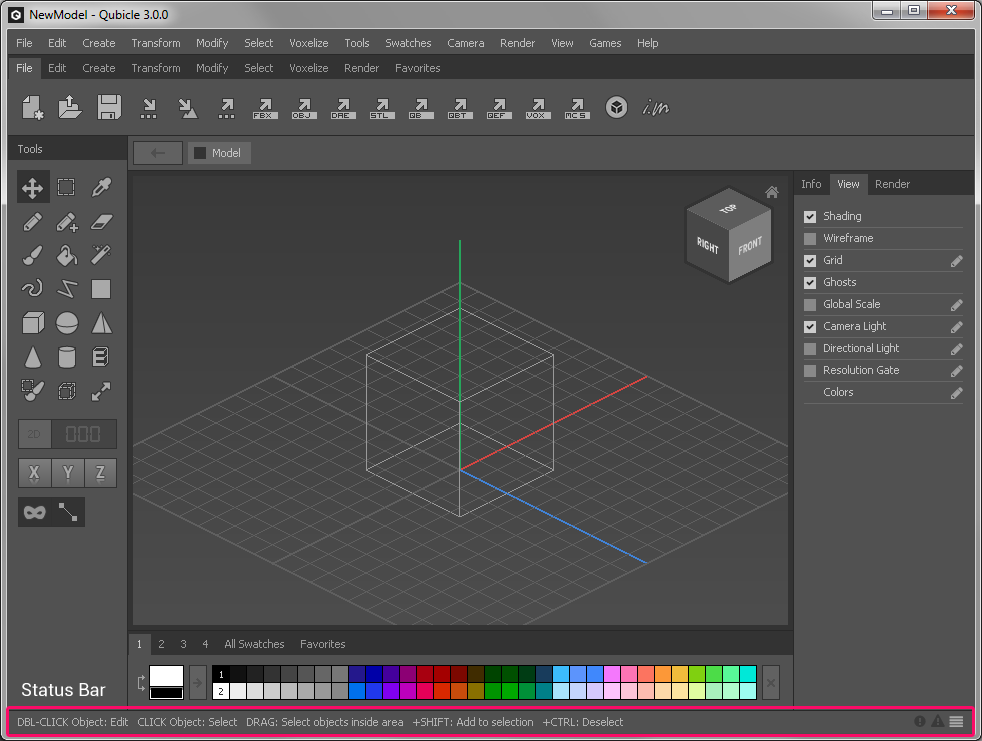This screenshot has height=741, width=982.
Task: Choose the Paint Bucket fill tool
Action: pyautogui.click(x=67, y=255)
